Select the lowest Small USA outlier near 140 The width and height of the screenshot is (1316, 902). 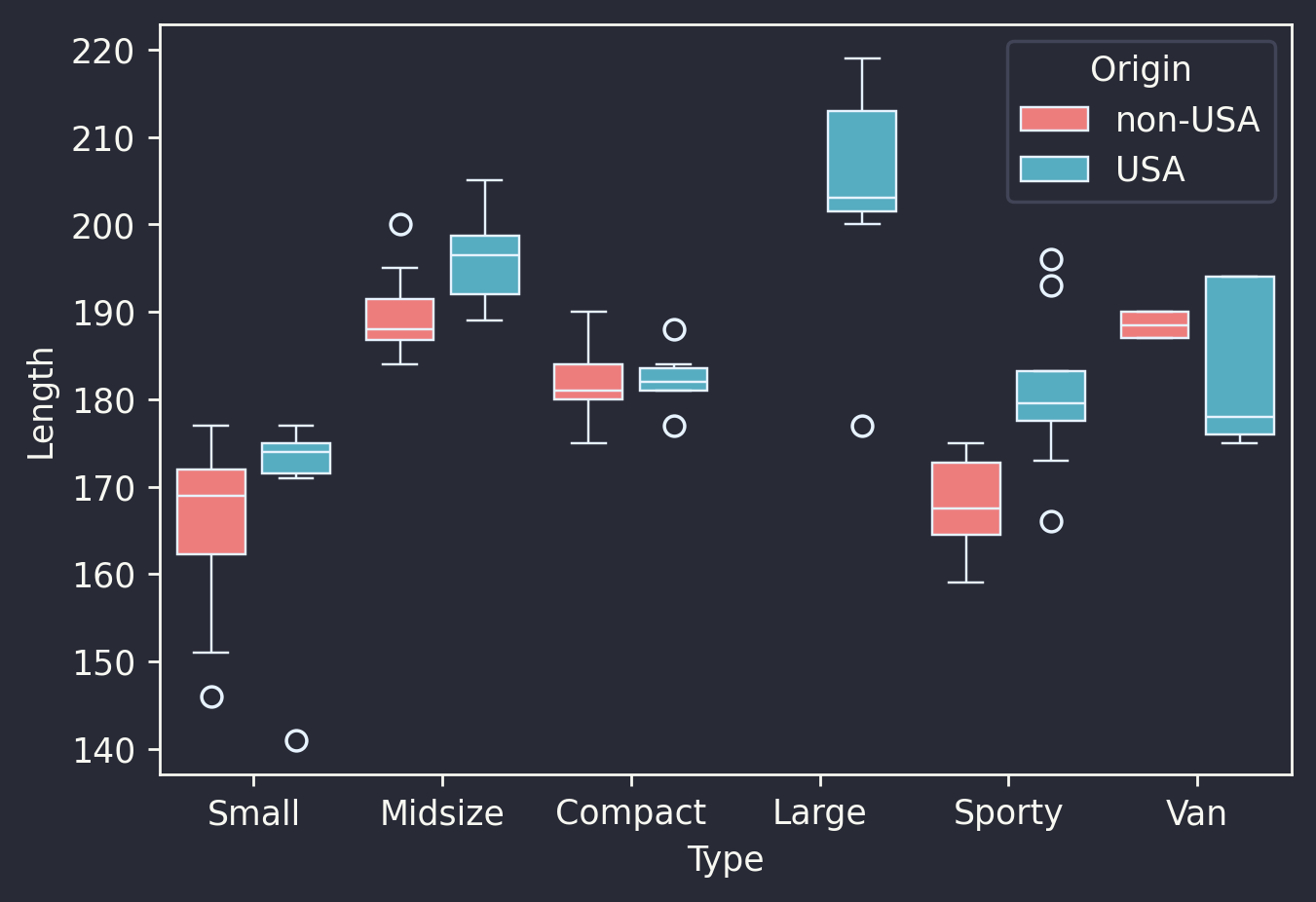coord(296,741)
